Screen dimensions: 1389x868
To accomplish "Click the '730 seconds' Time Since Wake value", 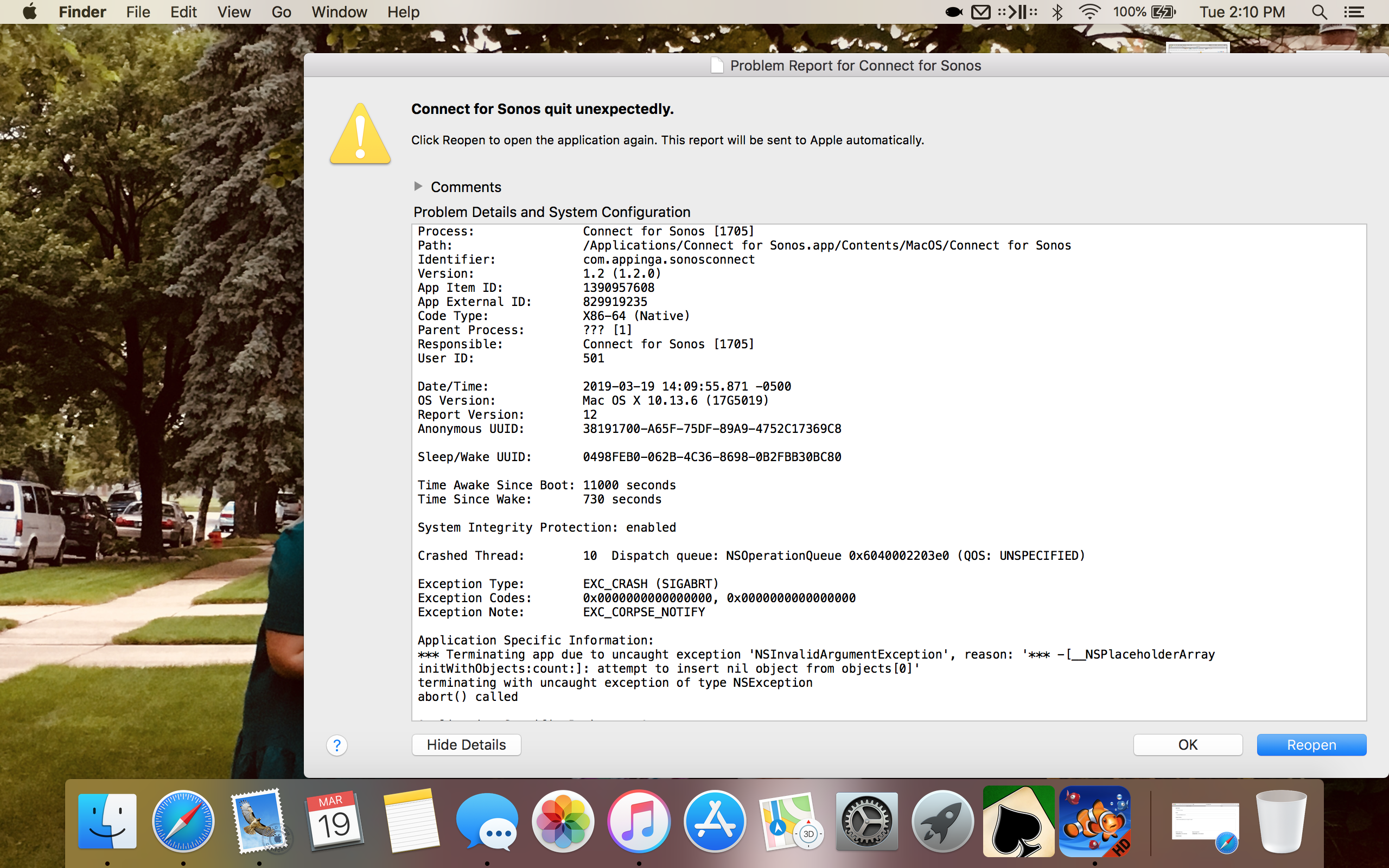I will pos(622,500).
